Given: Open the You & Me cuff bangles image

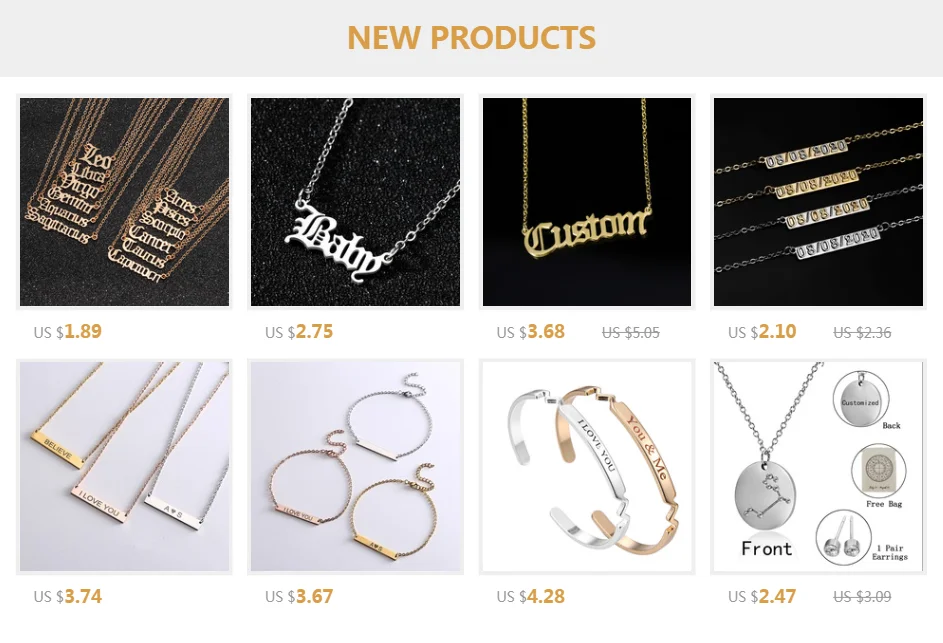Looking at the screenshot, I should coord(587,466).
